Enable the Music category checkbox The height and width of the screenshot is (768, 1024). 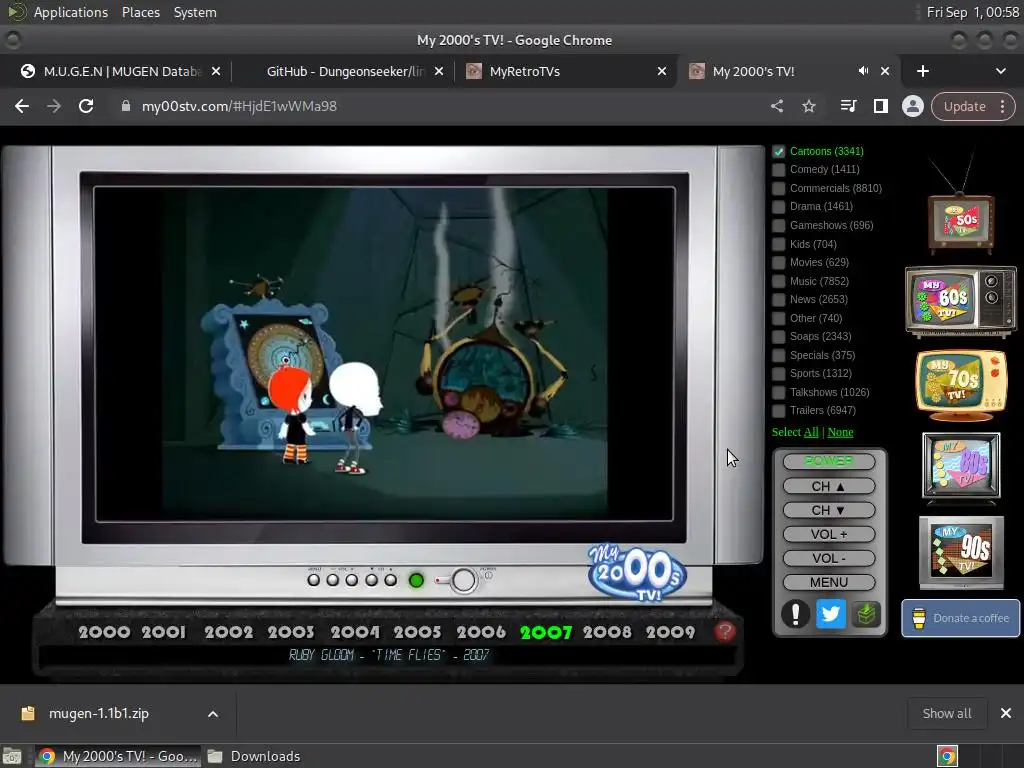778,281
